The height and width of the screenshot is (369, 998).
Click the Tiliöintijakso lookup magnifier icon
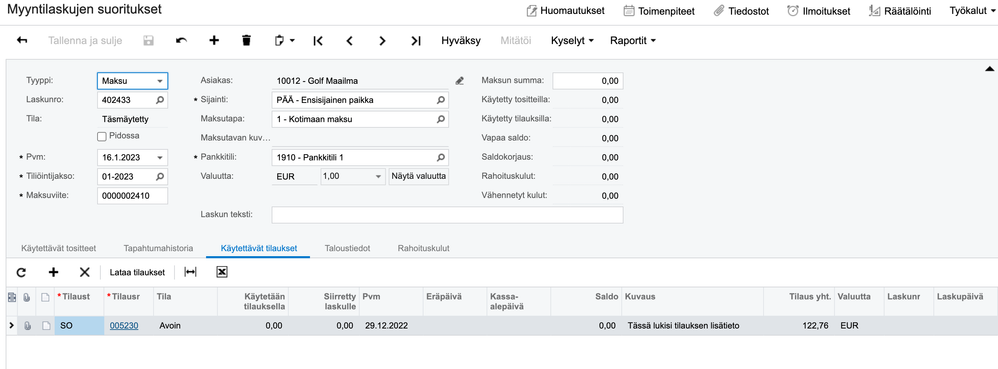pos(160,176)
